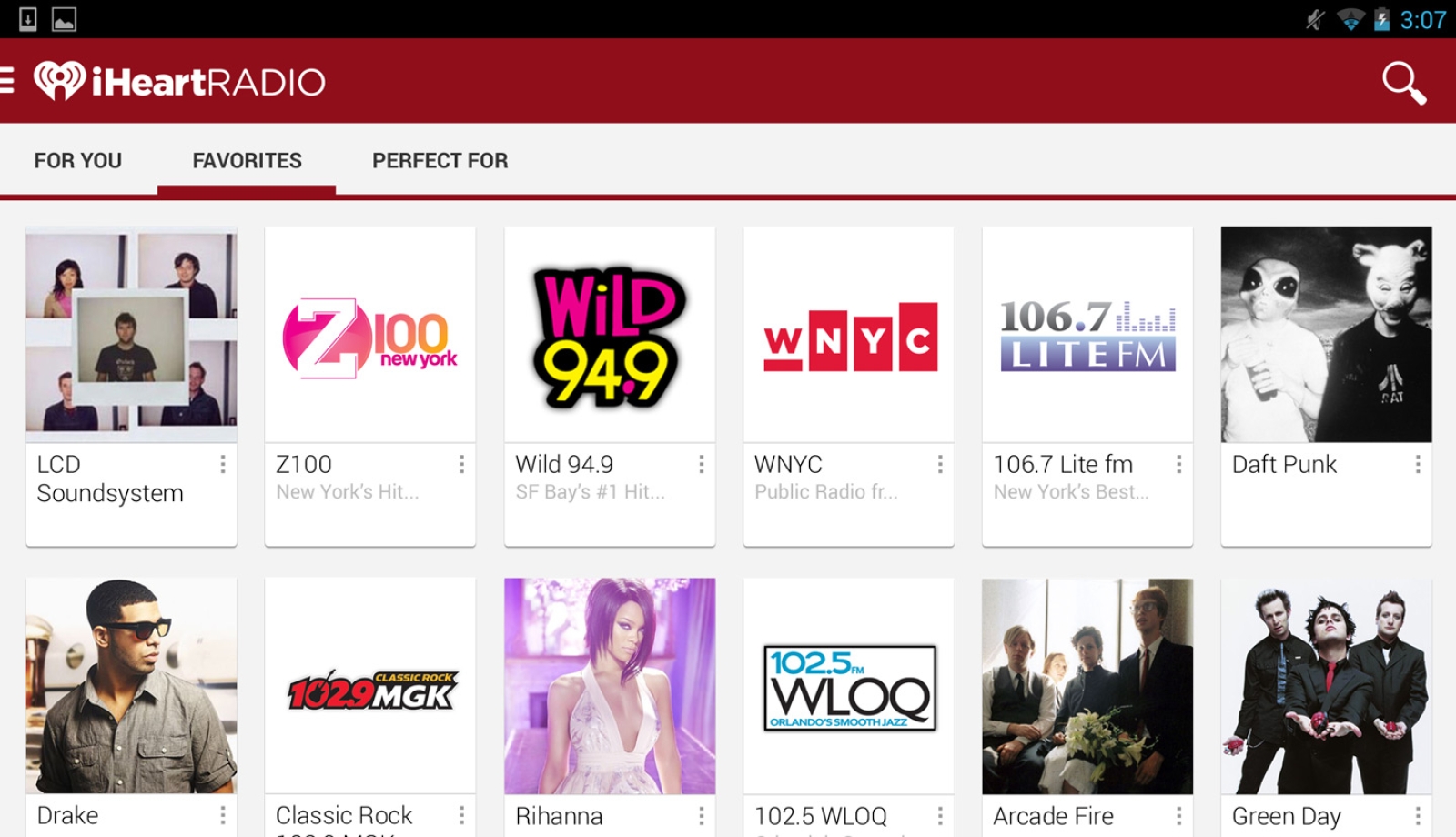Play the WNYC station logo
This screenshot has width=1456, height=837.
(849, 334)
